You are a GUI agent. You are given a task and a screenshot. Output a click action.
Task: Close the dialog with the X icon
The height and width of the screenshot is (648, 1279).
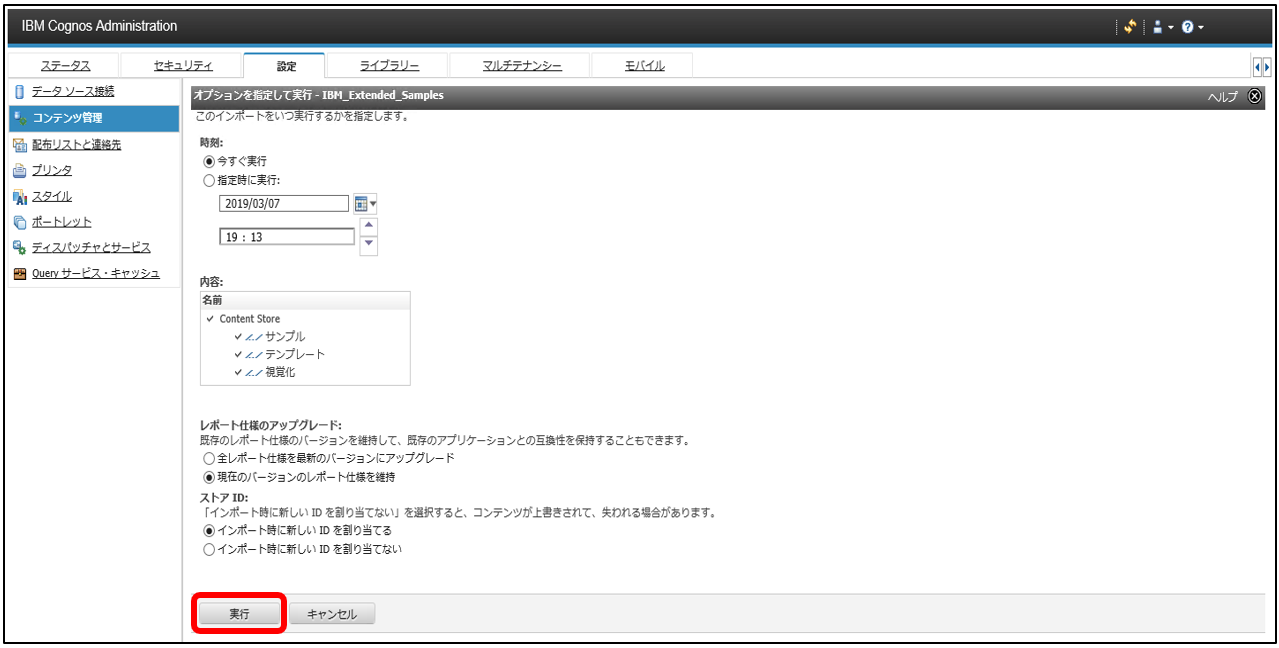(1256, 96)
